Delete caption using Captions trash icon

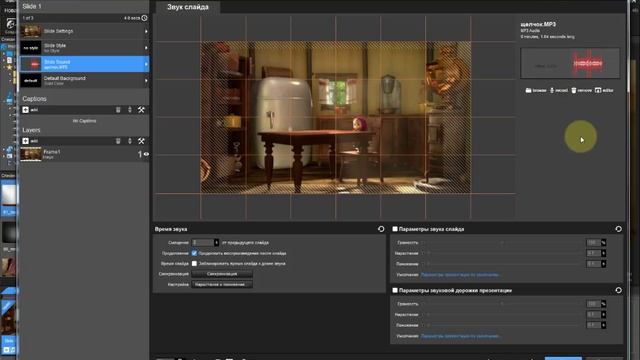click(118, 110)
